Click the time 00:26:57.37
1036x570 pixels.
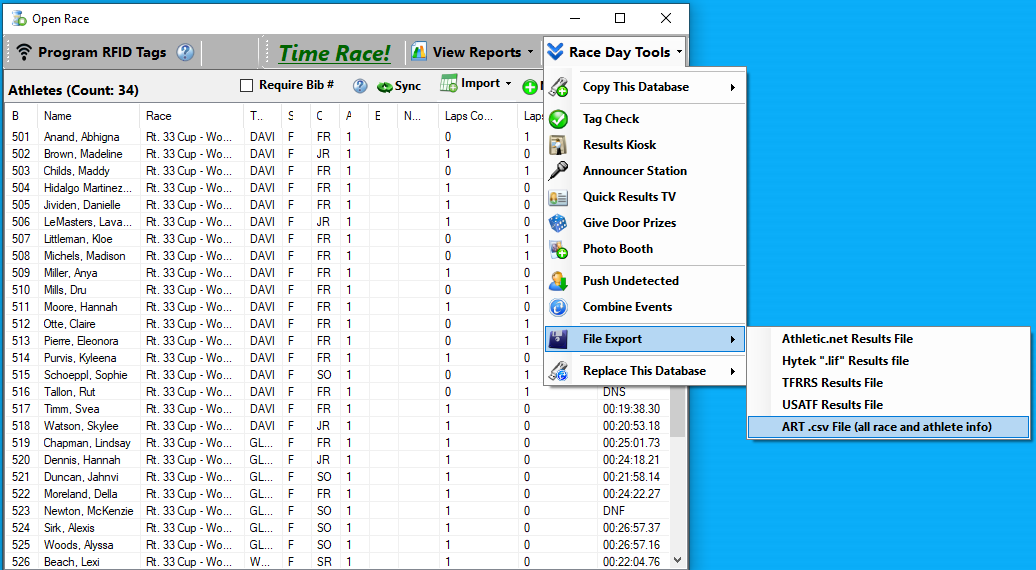[x=631, y=528]
